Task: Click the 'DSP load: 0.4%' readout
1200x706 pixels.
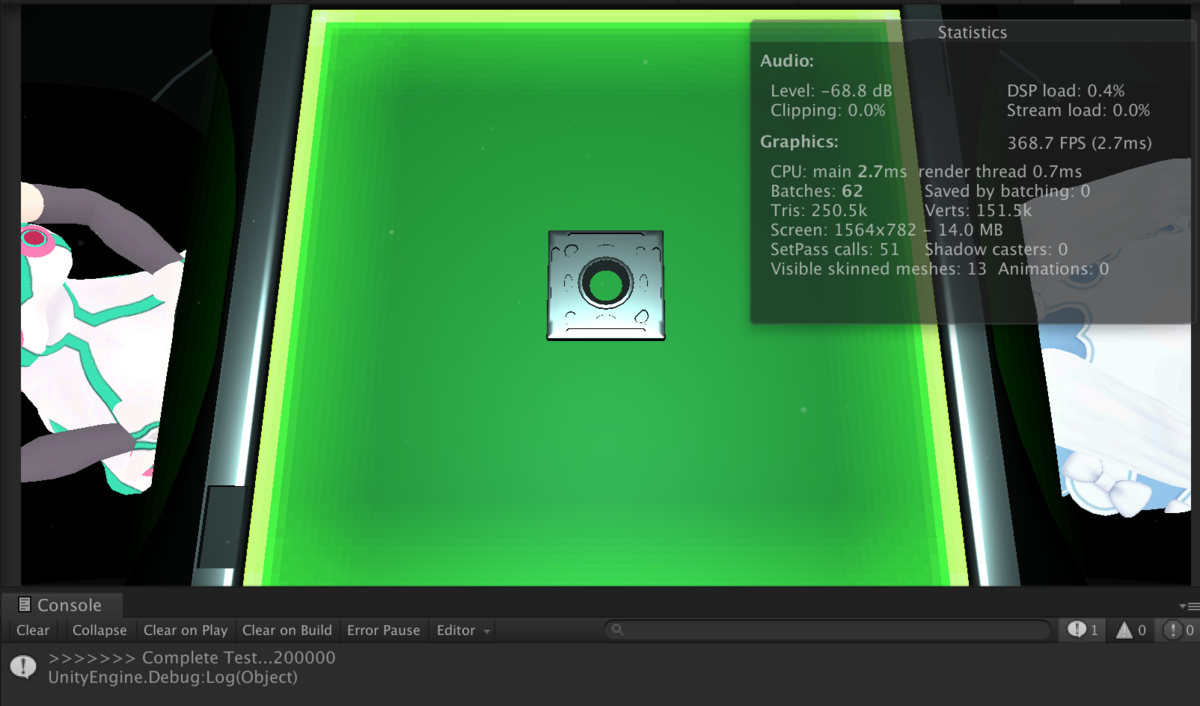Action: (x=1066, y=91)
